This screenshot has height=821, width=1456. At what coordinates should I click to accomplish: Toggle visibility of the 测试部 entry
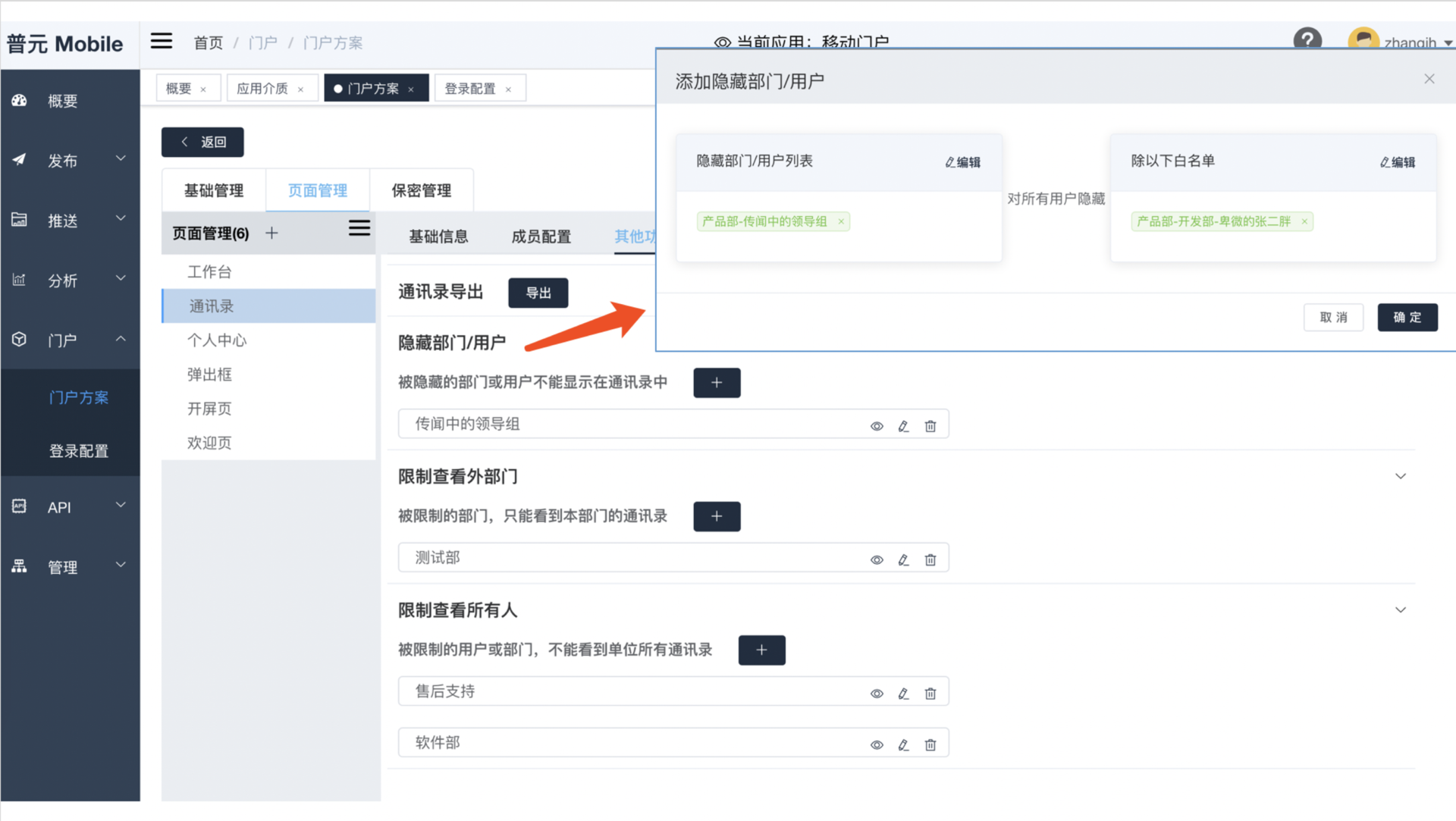[x=877, y=559]
